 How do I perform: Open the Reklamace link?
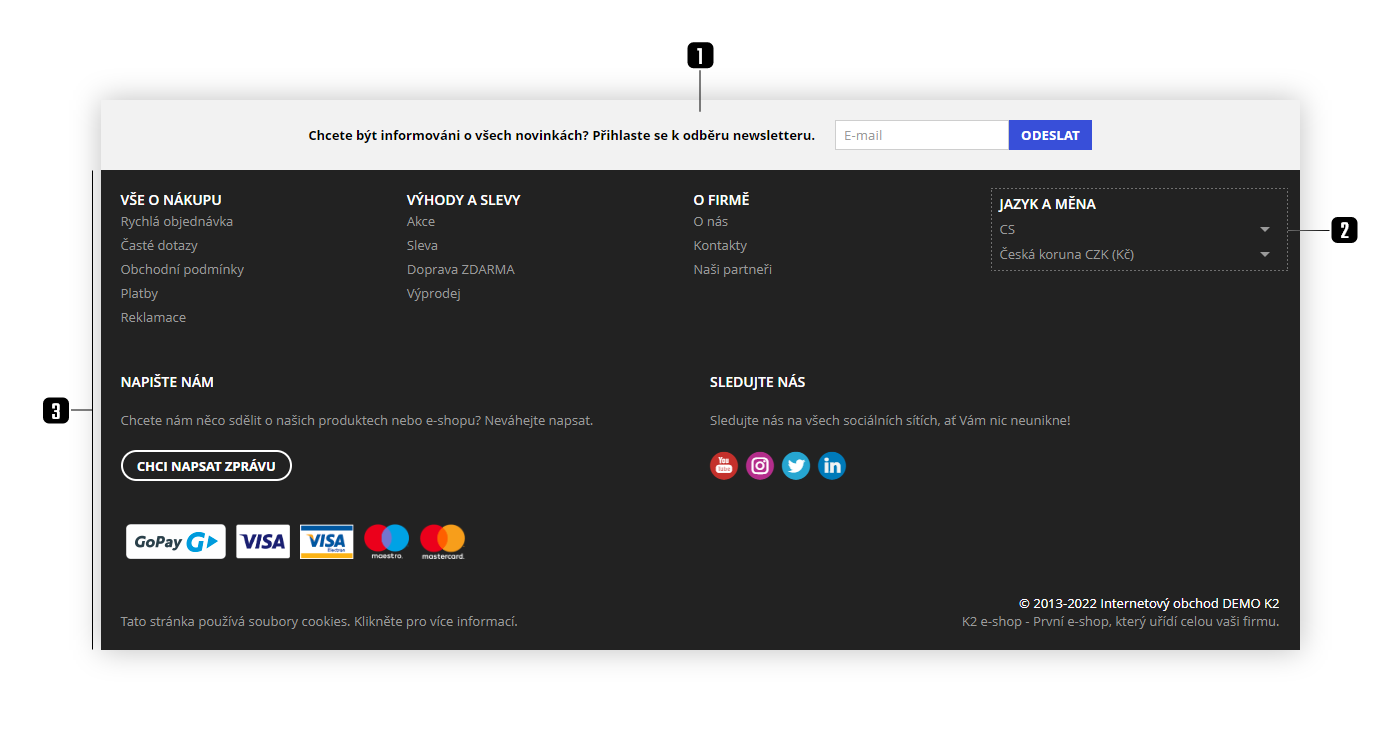click(x=153, y=318)
